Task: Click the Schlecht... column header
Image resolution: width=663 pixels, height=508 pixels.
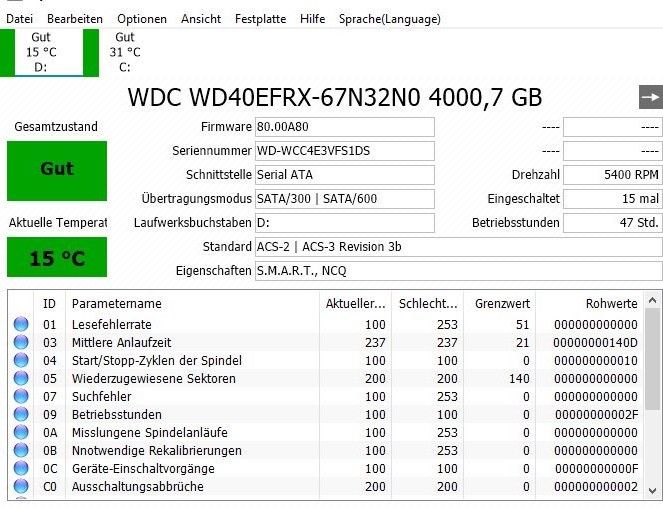Action: pos(428,304)
